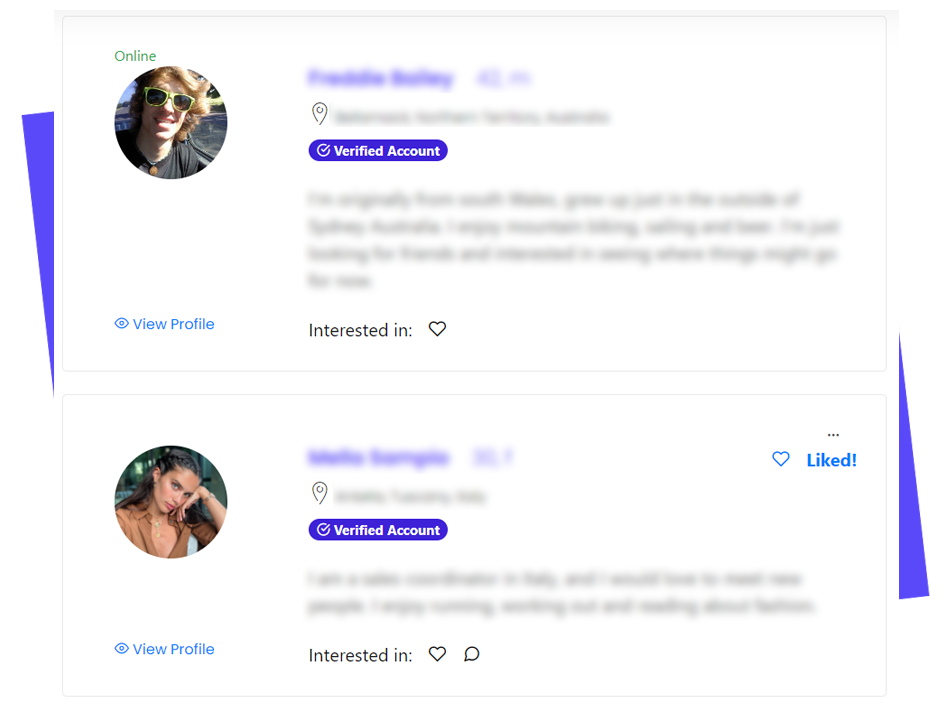The height and width of the screenshot is (713, 952).
Task: Toggle the blue Liked heart icon
Action: (781, 459)
